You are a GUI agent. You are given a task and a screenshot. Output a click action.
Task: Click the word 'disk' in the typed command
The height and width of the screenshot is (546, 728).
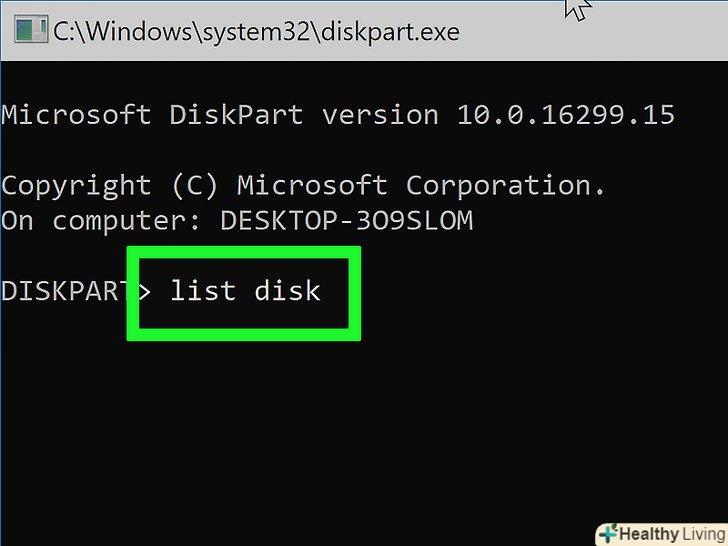coord(287,292)
